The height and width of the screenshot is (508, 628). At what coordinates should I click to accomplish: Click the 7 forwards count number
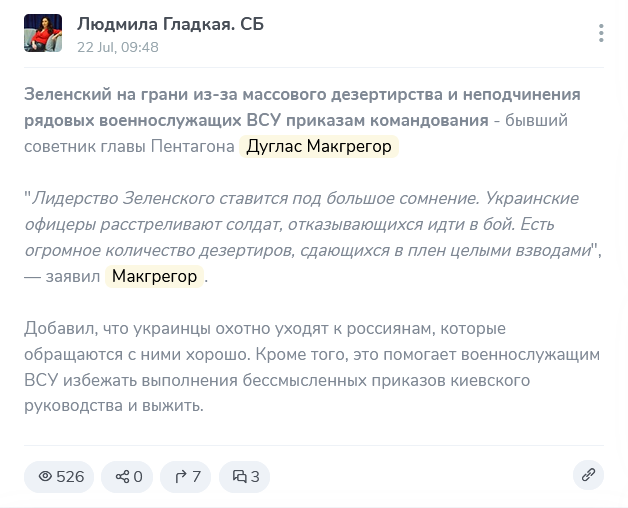tap(196, 477)
